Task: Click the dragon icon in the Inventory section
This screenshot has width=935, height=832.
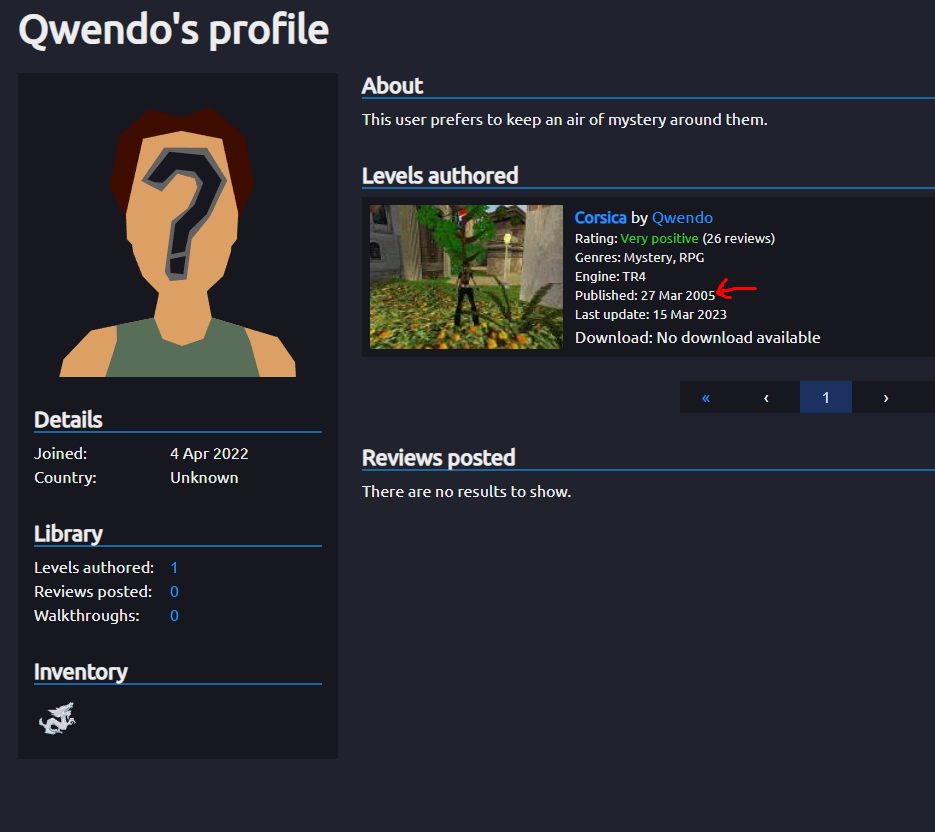Action: click(x=57, y=718)
